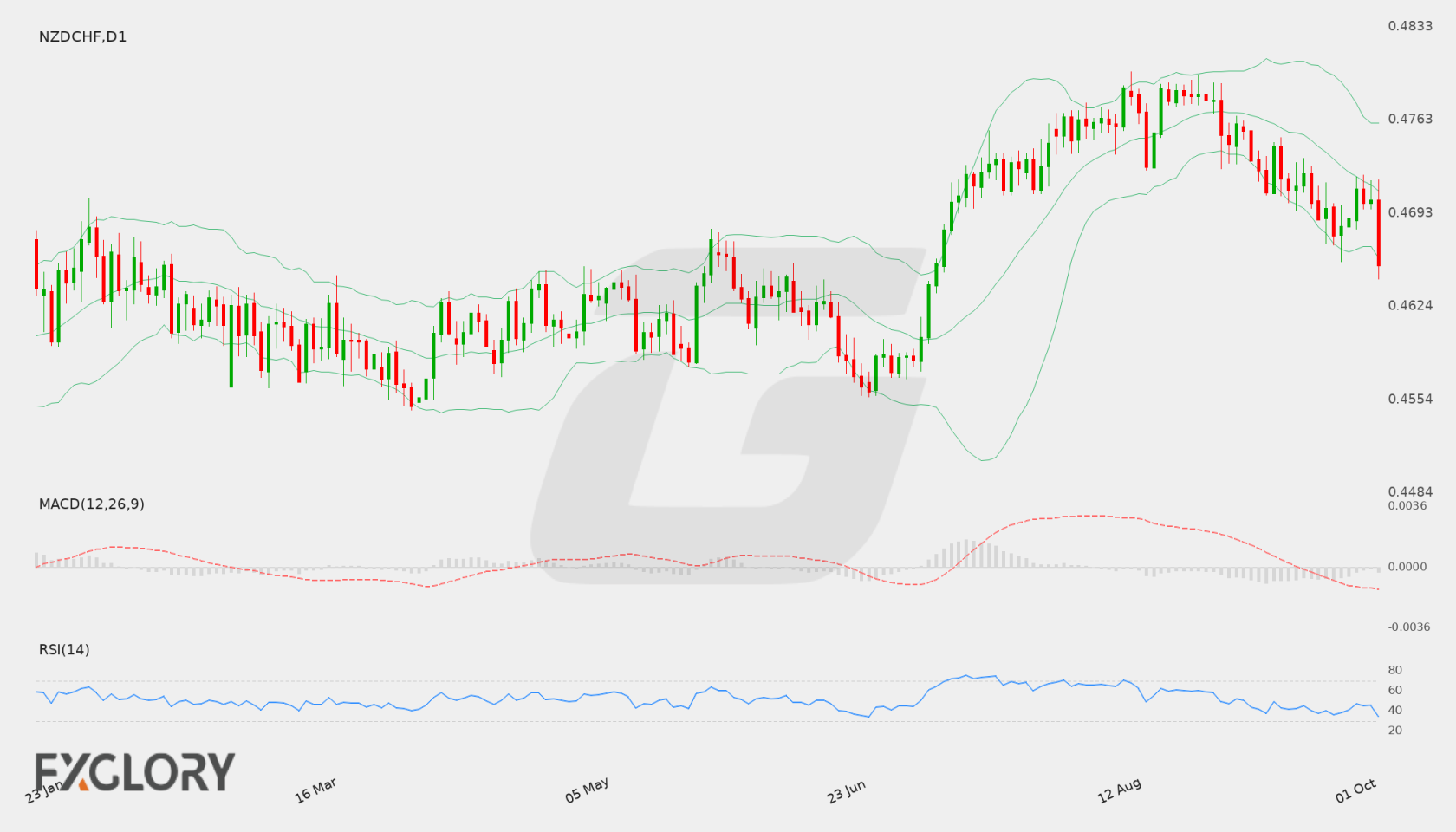1456x832 pixels.
Task: Select the 0.4554 price axis value
Action: (1410, 399)
